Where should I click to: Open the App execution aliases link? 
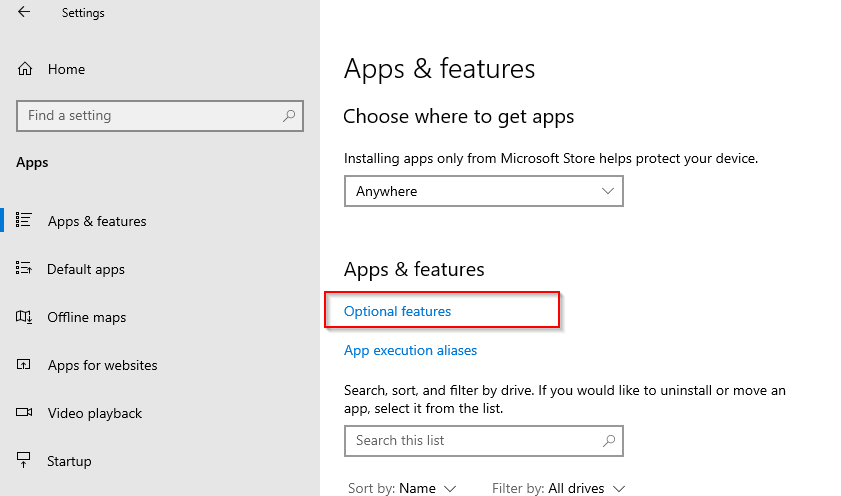410,350
